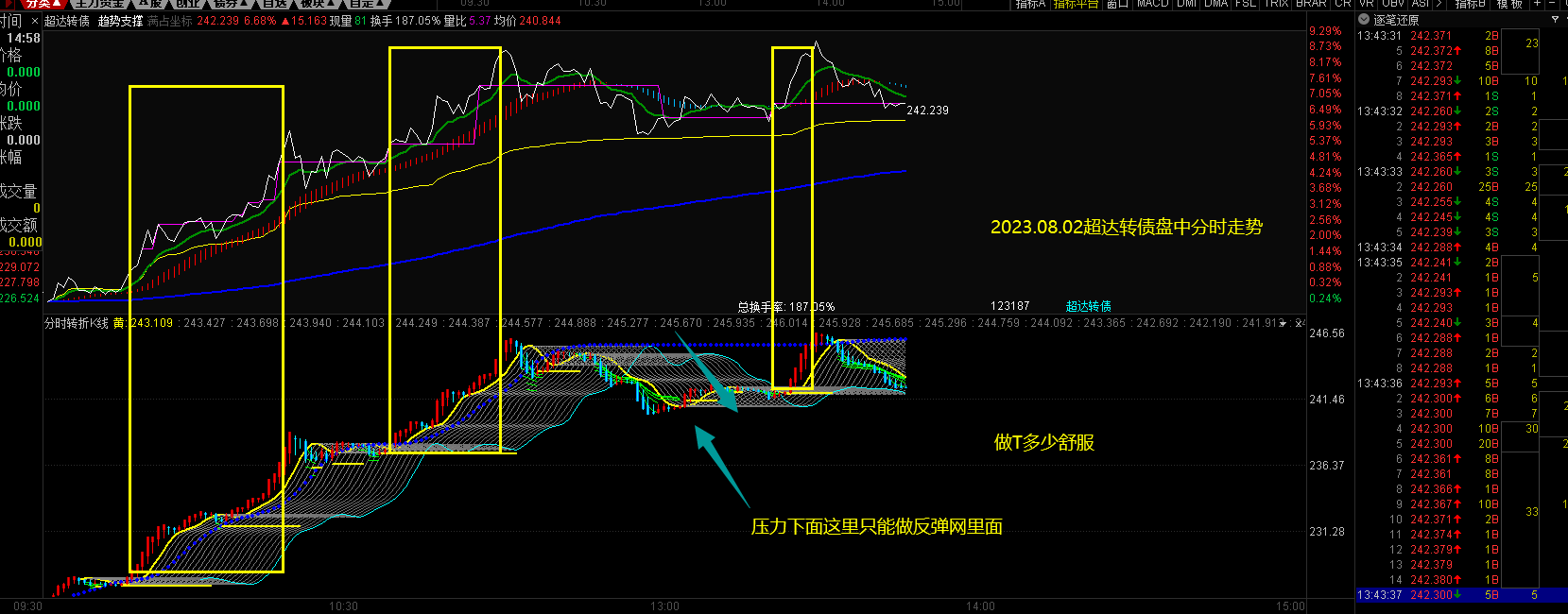
Task: Select the highlighted 13:43:37 242.300 tick row
Action: pyautogui.click(x=1461, y=595)
